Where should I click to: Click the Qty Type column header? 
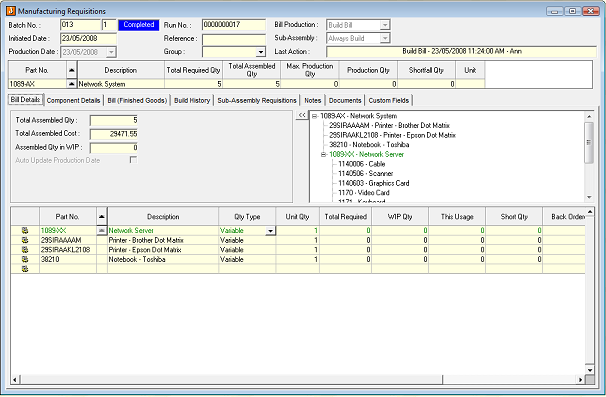click(247, 216)
